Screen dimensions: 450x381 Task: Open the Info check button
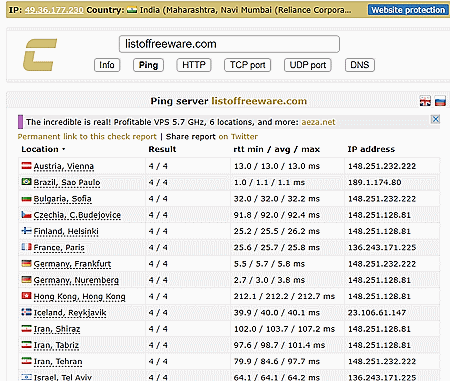click(107, 65)
